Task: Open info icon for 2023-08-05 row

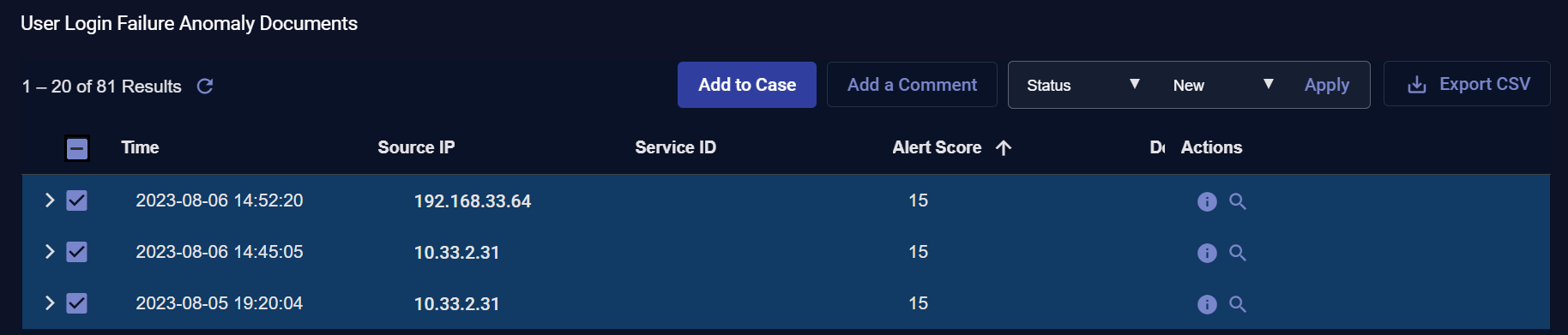Action: point(1207,304)
